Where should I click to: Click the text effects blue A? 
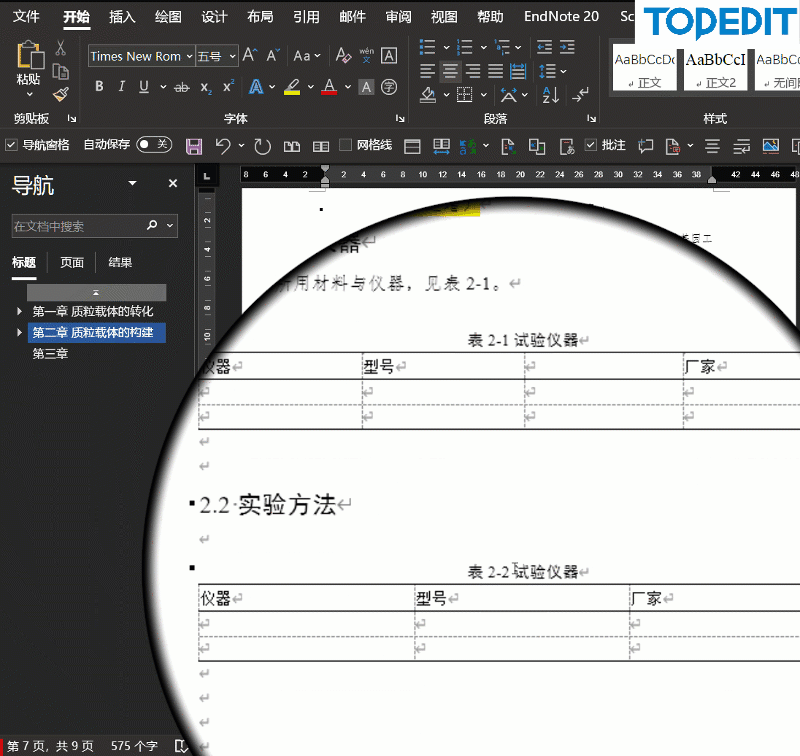pos(256,87)
